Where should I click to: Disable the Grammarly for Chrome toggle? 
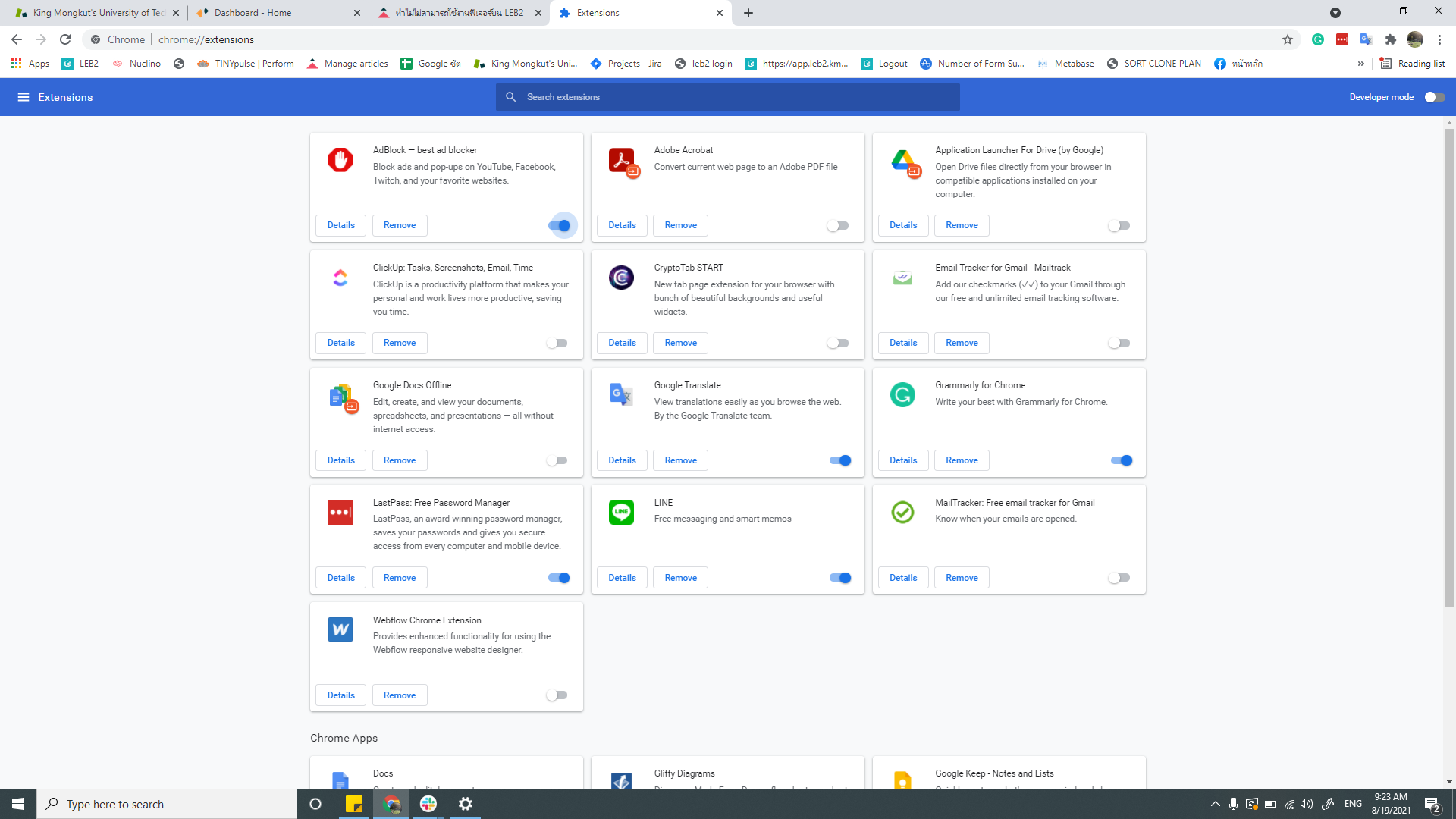pos(1122,460)
